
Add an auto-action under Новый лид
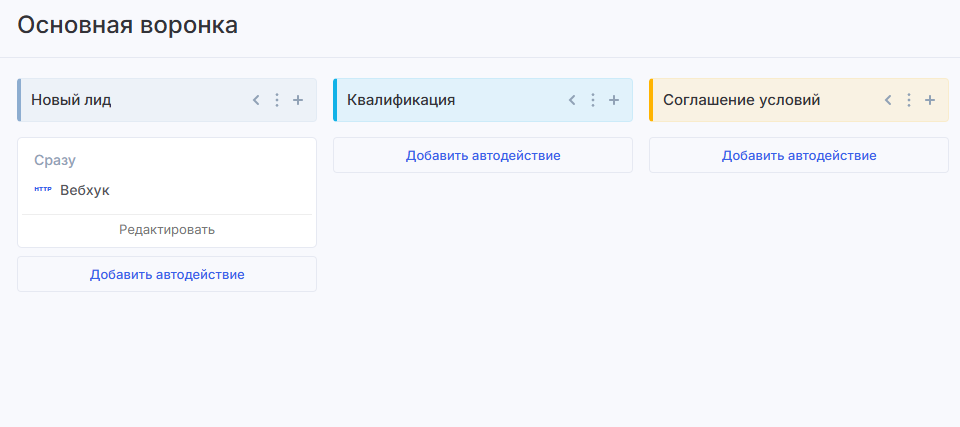point(167,274)
